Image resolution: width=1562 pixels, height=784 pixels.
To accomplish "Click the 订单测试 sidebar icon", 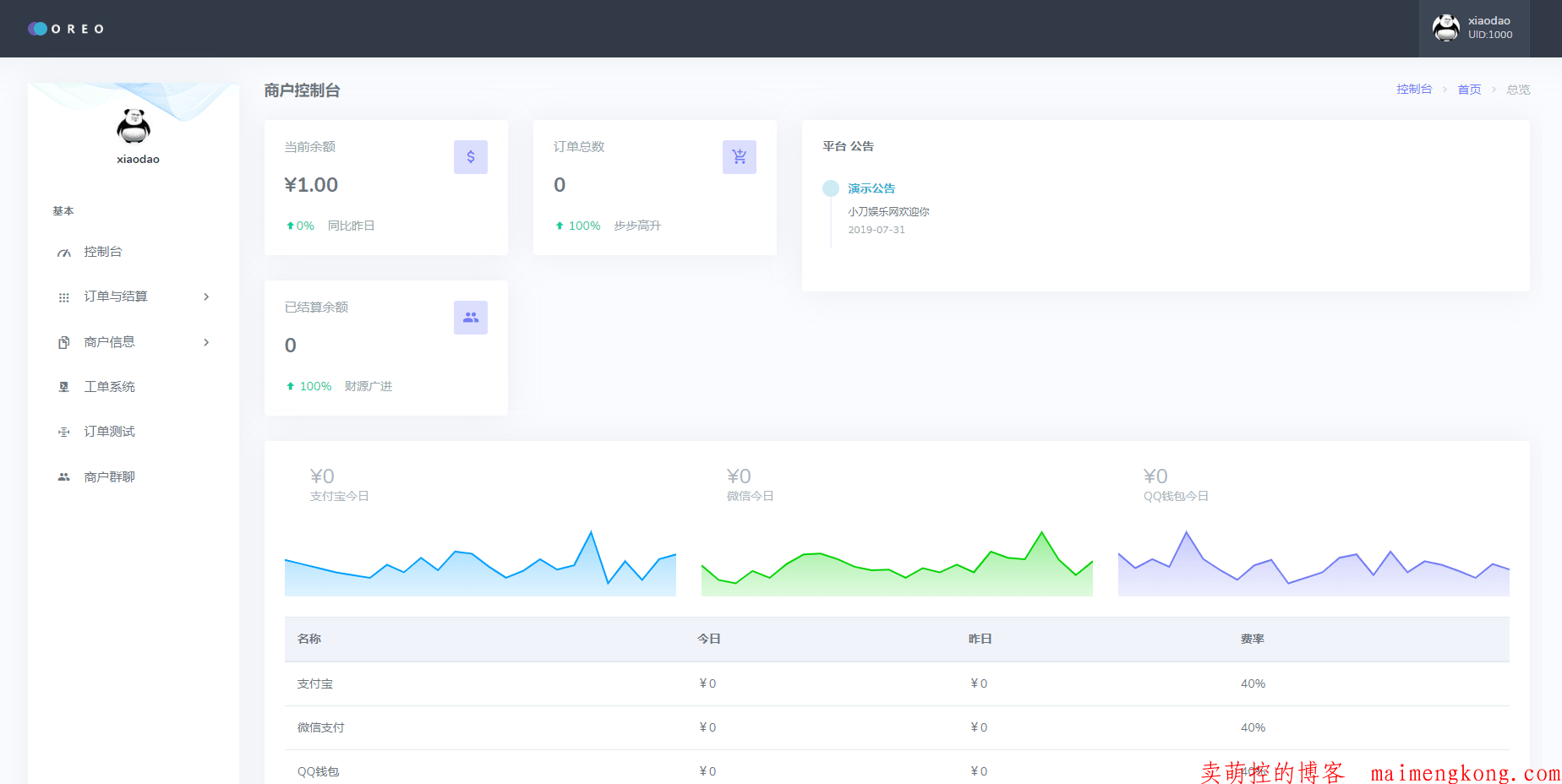I will (x=63, y=432).
